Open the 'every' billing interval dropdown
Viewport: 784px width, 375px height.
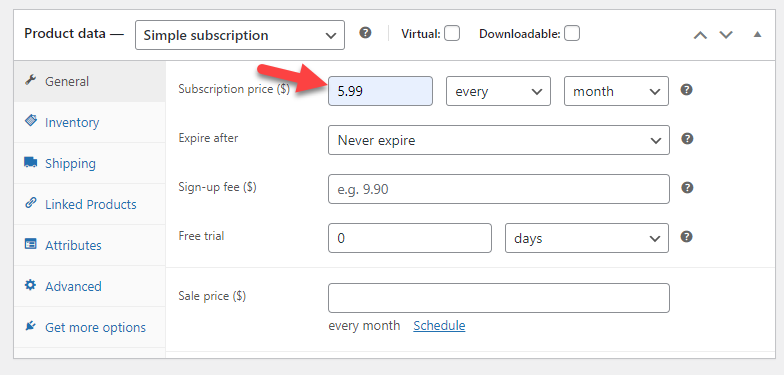click(x=498, y=91)
